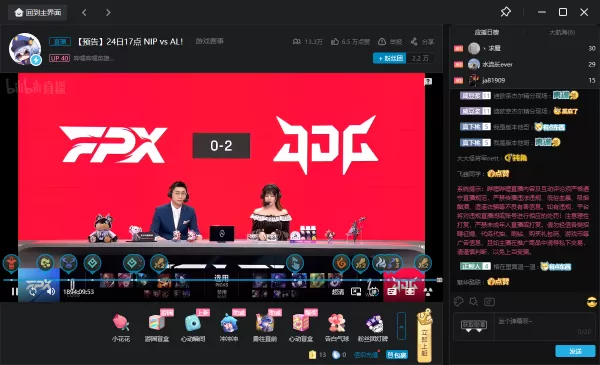Minimize the Bilibili live window
The height and width of the screenshot is (365, 600).
[x=542, y=12]
